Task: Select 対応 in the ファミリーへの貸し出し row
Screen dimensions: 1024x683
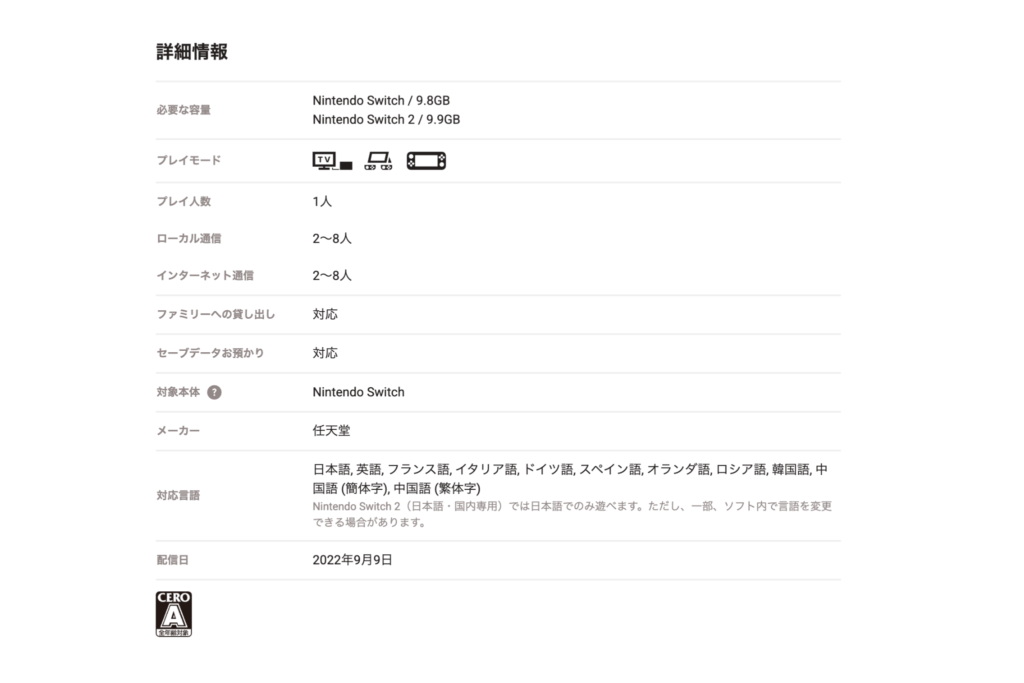Action: [325, 314]
